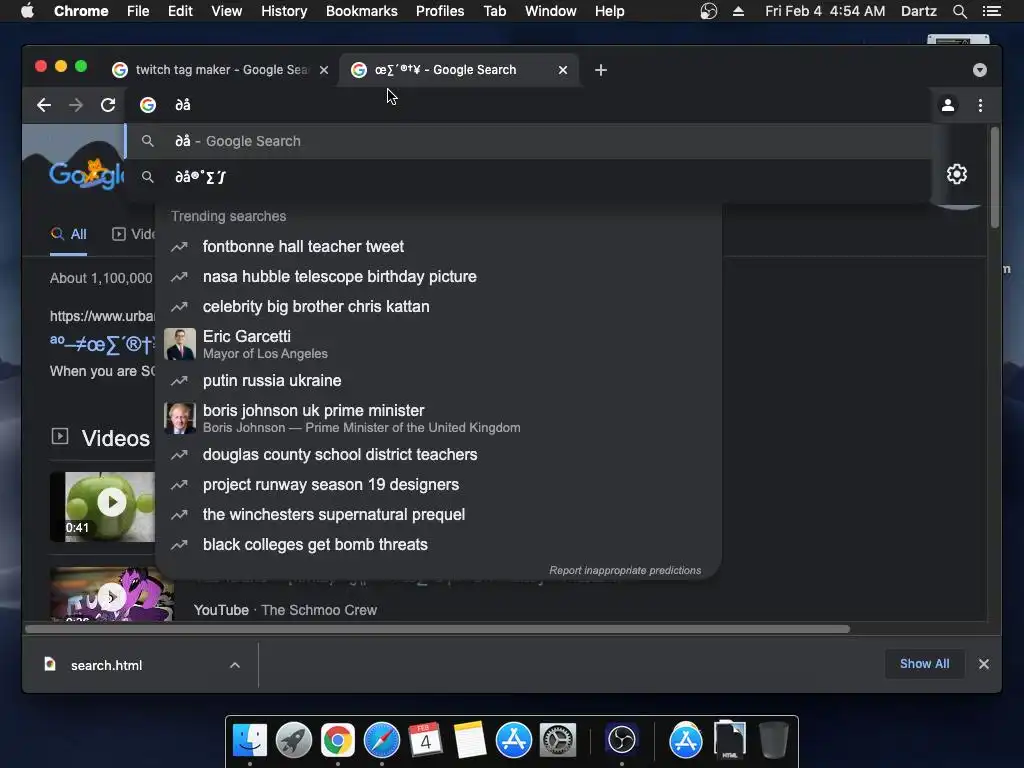This screenshot has width=1024, height=768.
Task: Click the Google doodle logo
Action: (86, 174)
